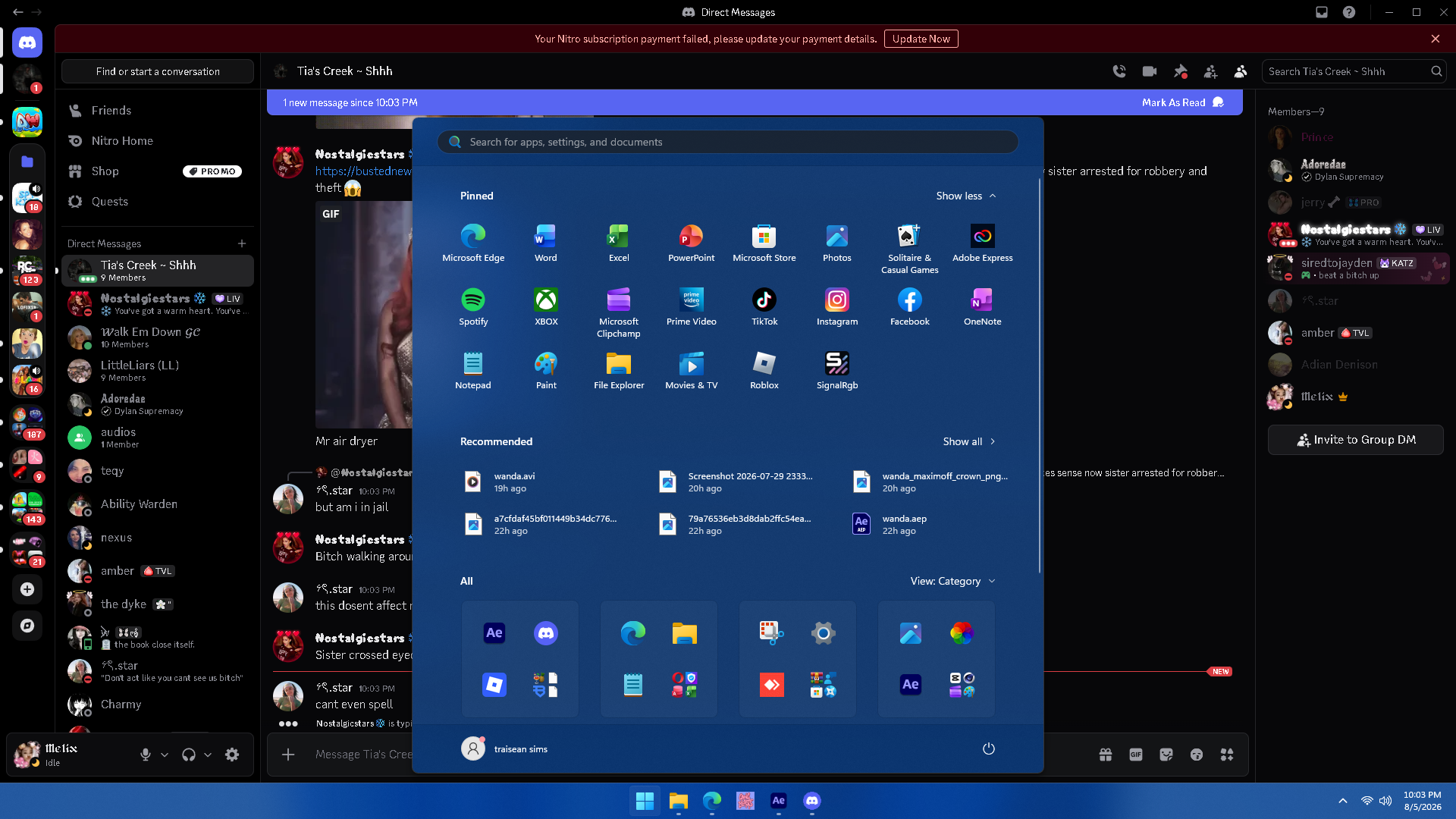Screen dimensions: 1456x819
Task: Open the Discord gift button
Action: [x=1106, y=755]
